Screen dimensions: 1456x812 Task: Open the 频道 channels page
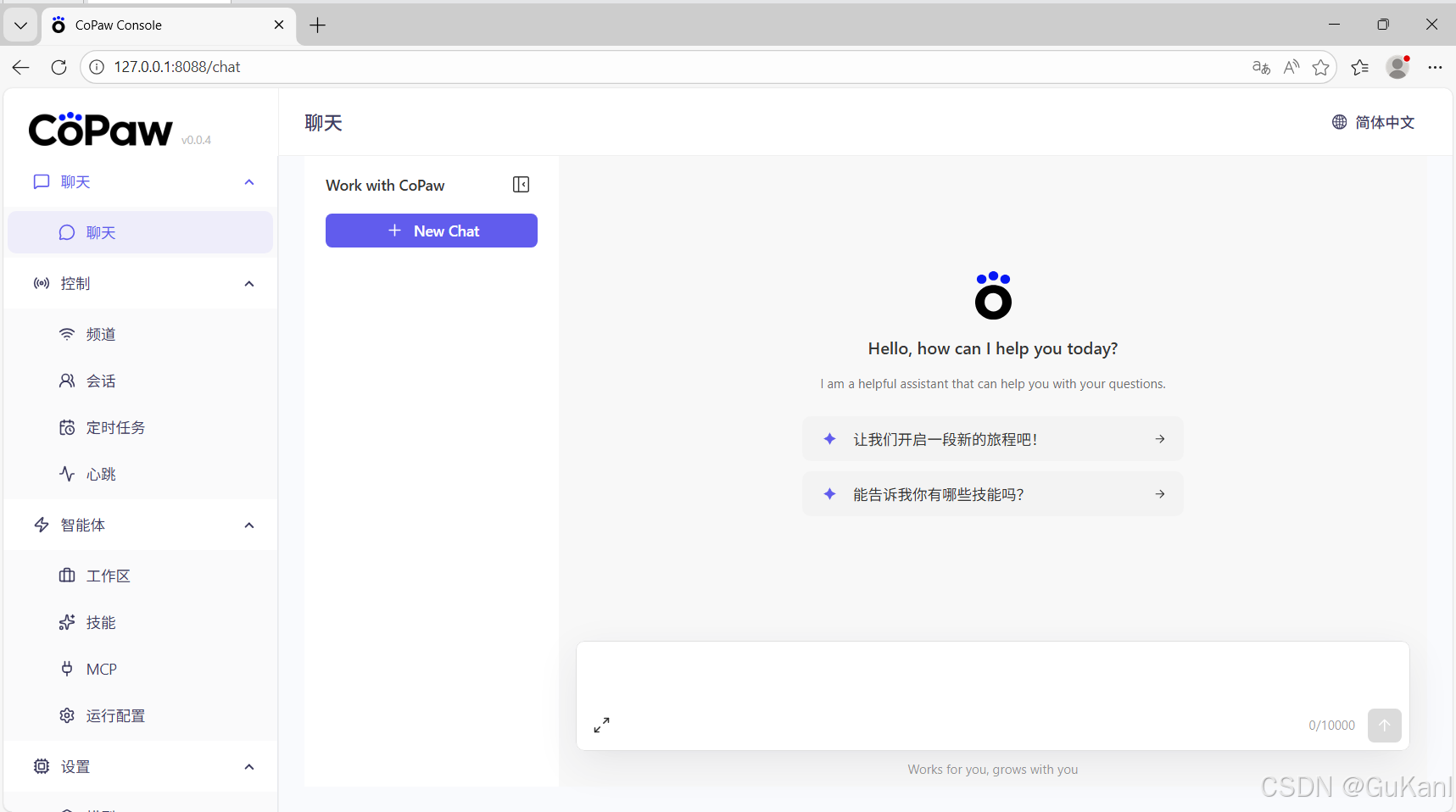[x=99, y=334]
